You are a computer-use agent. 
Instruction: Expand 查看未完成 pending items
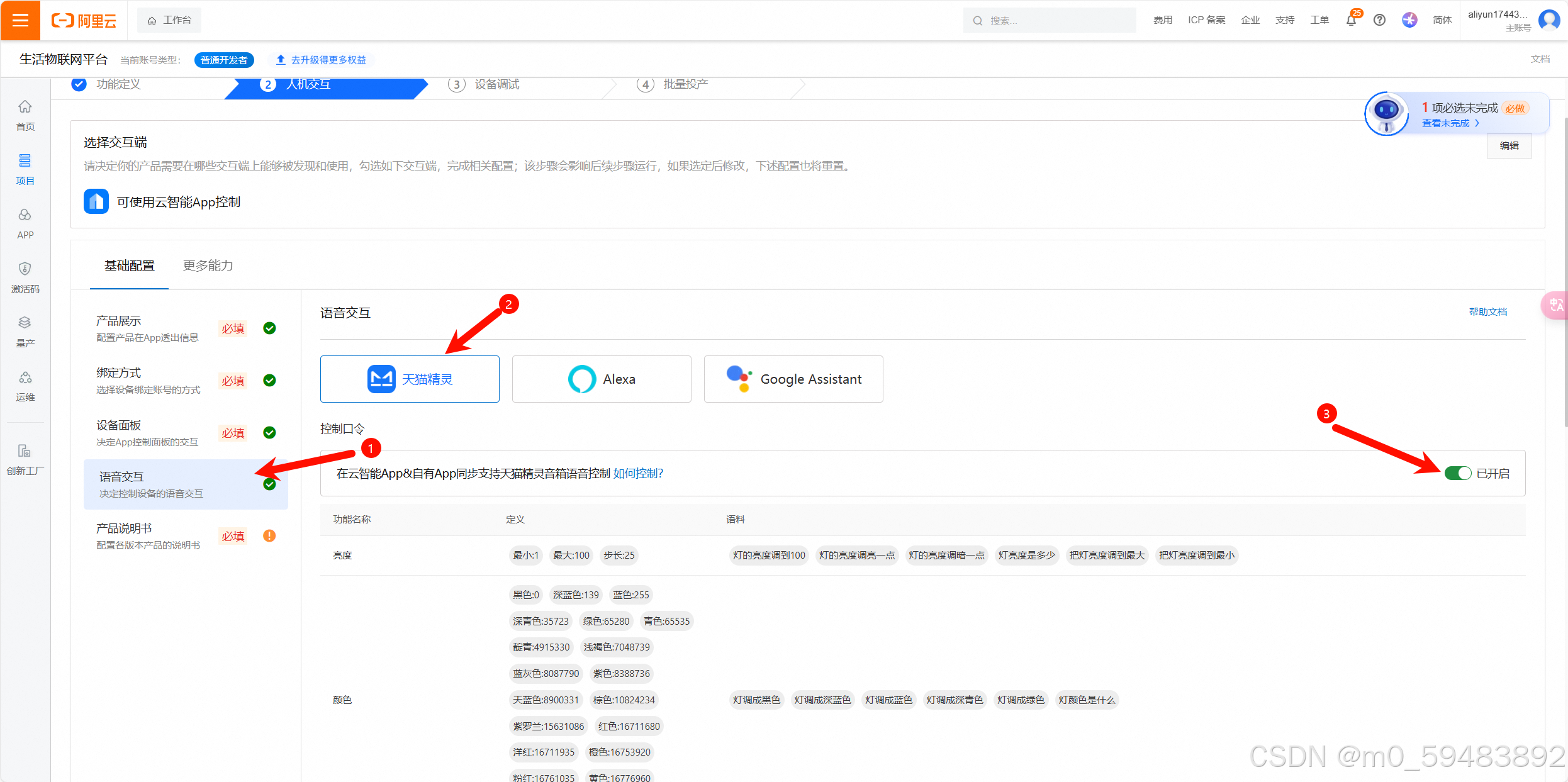(x=1450, y=123)
